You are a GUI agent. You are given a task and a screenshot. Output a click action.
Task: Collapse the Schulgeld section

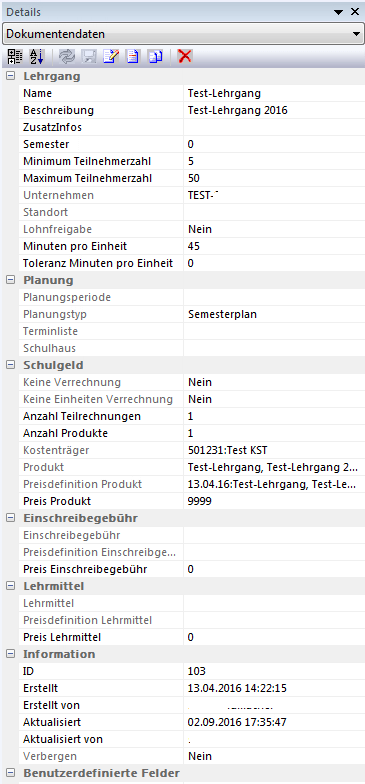point(10,365)
